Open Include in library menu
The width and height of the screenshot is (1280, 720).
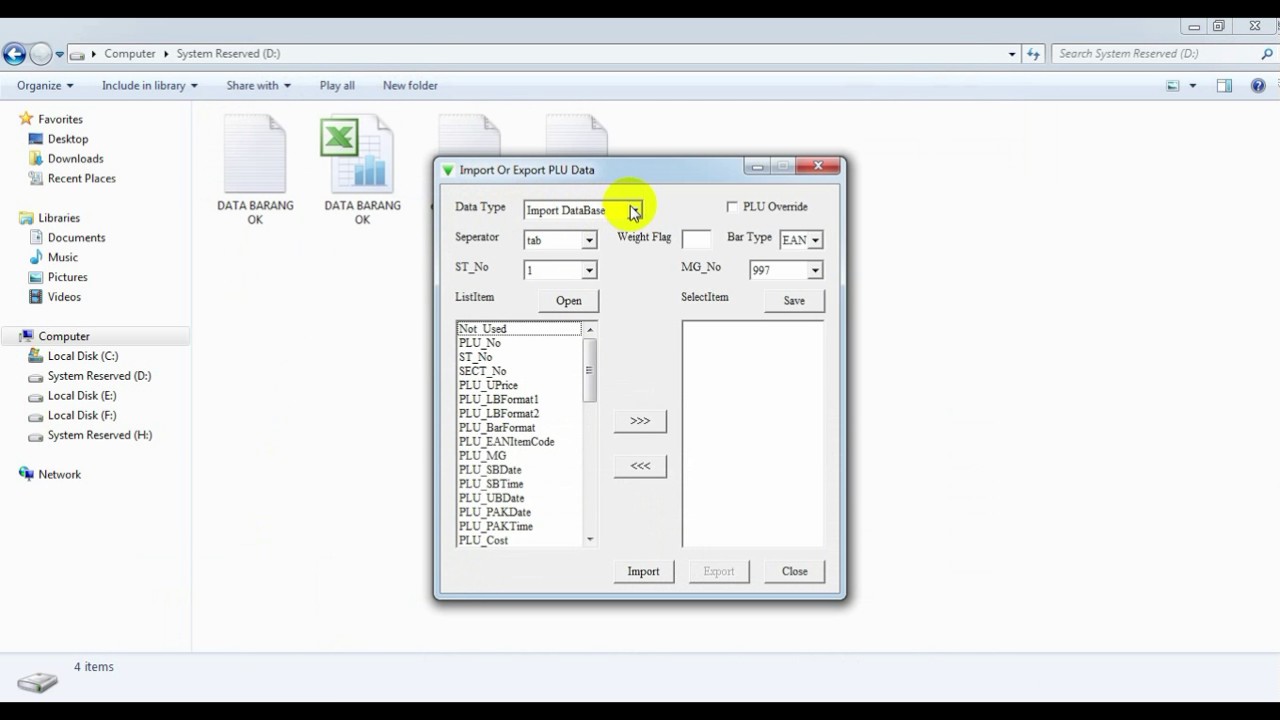pyautogui.click(x=150, y=86)
